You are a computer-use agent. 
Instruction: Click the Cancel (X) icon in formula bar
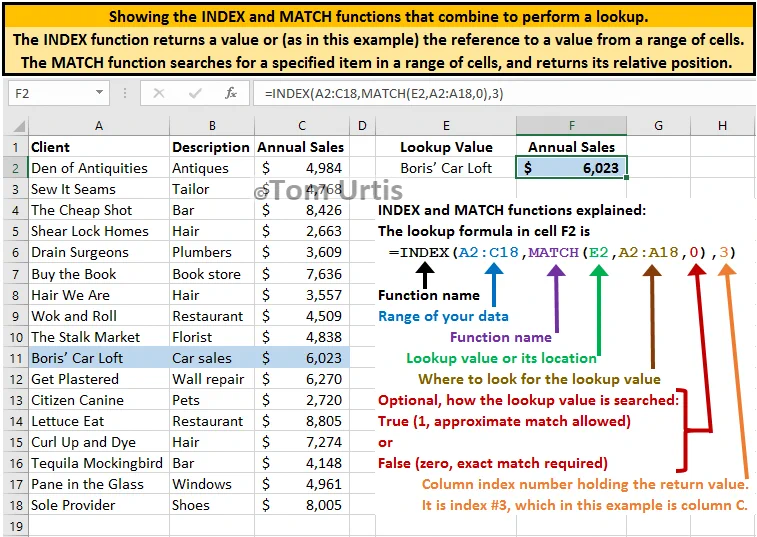(159, 93)
